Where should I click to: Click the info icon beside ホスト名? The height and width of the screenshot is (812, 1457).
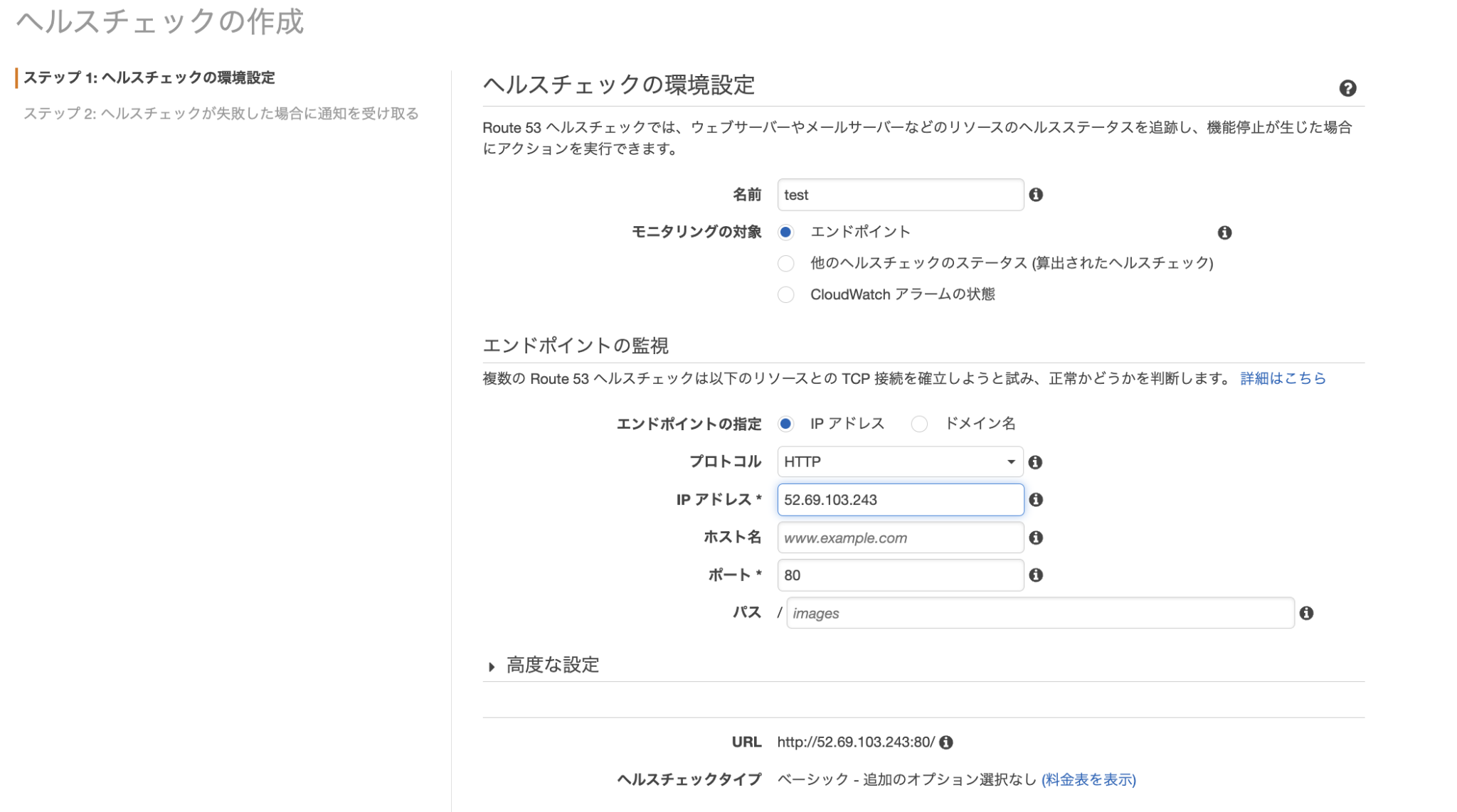point(1037,538)
